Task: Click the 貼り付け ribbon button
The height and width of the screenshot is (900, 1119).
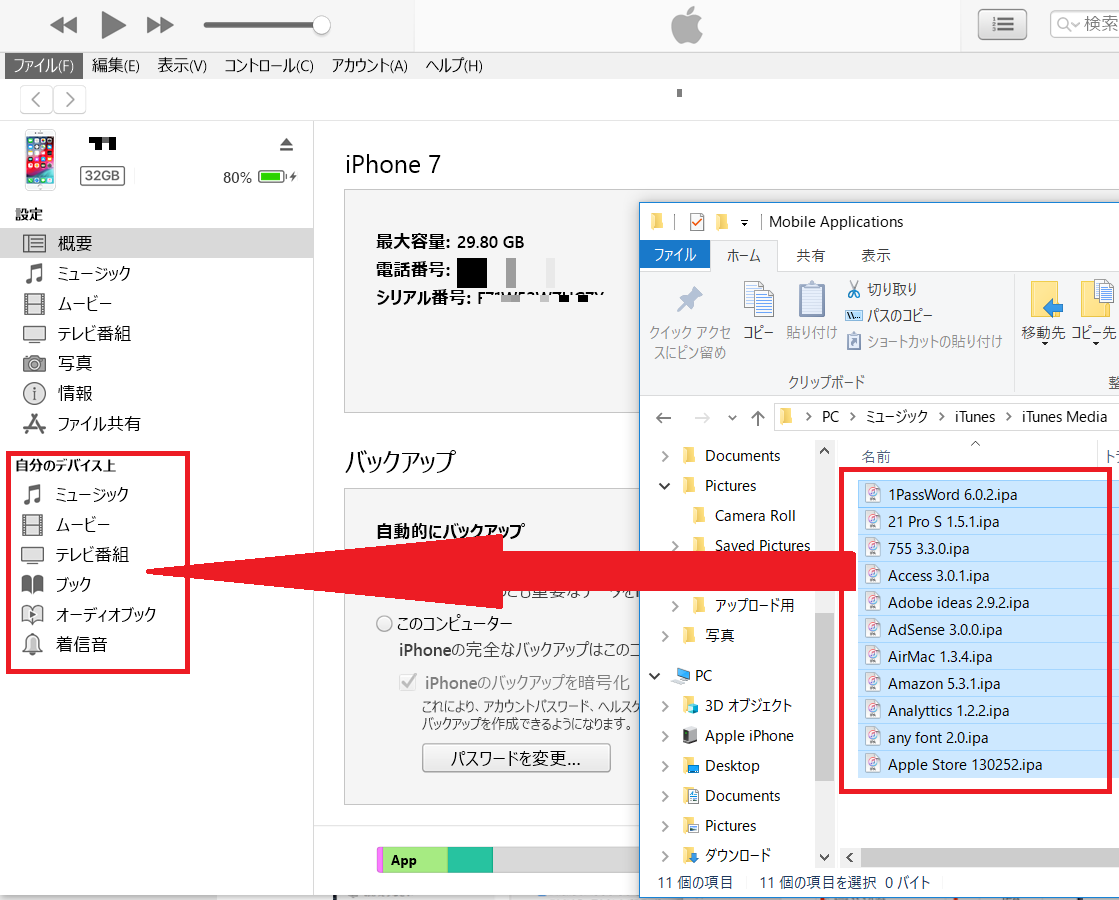Action: (x=811, y=310)
